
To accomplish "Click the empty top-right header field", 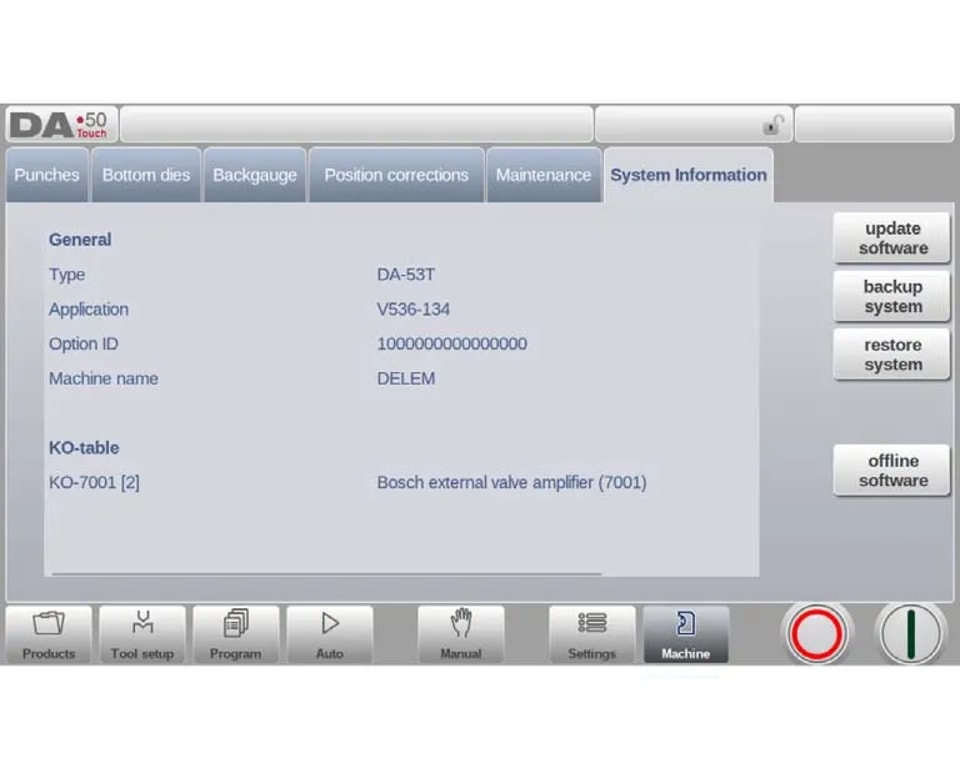I will pos(874,124).
